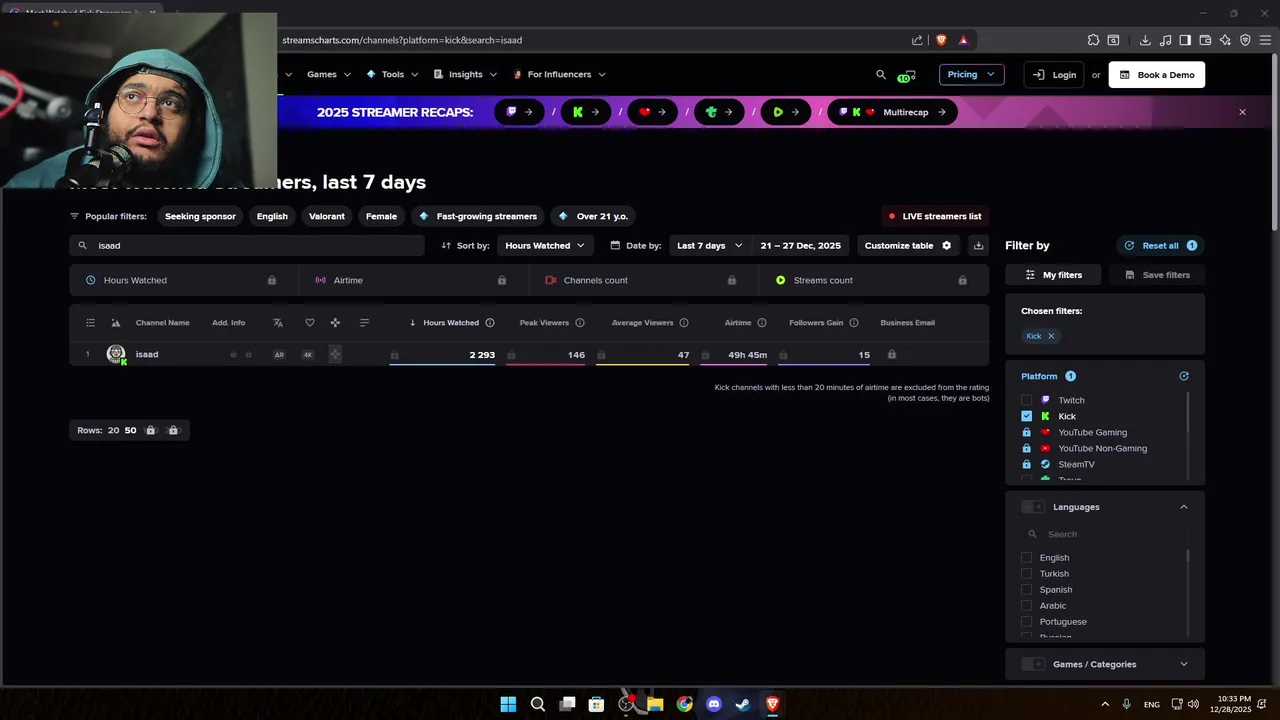Click the Peak Viewers info icon
This screenshot has width=1280, height=720.
click(580, 323)
